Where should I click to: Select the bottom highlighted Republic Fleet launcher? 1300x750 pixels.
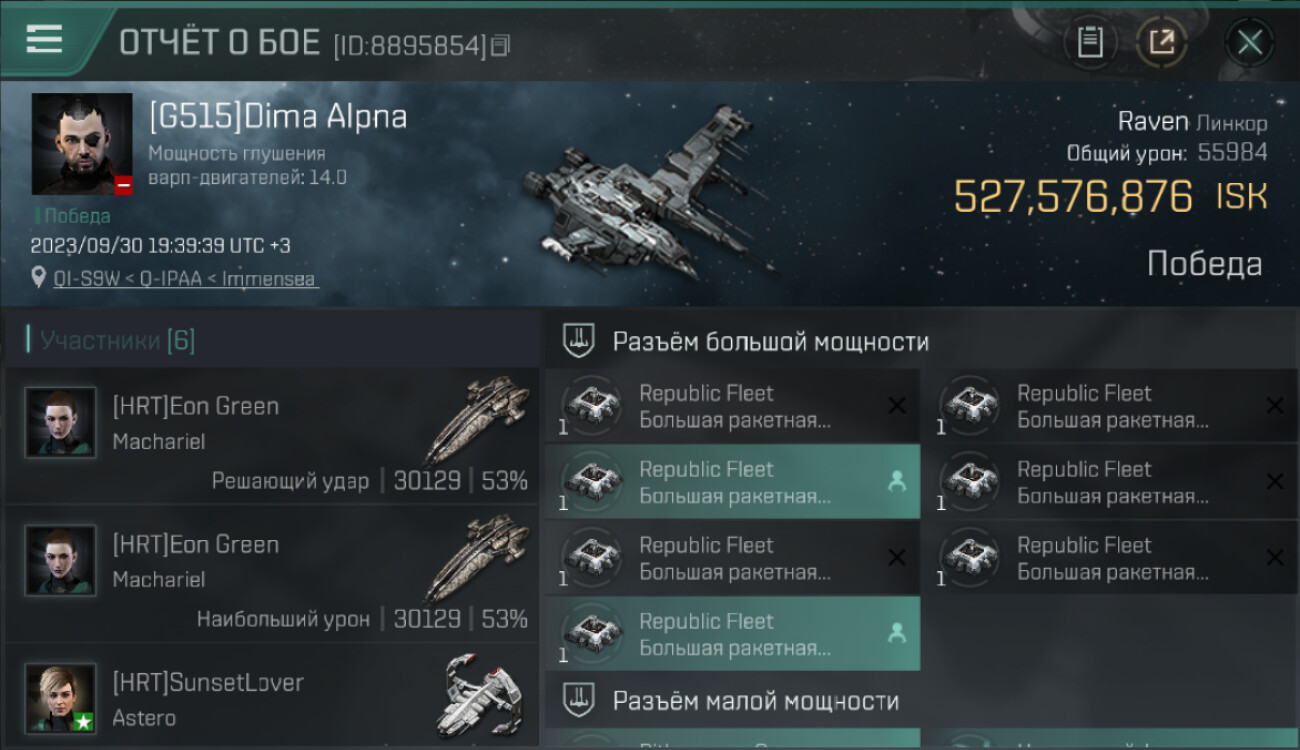click(x=733, y=634)
